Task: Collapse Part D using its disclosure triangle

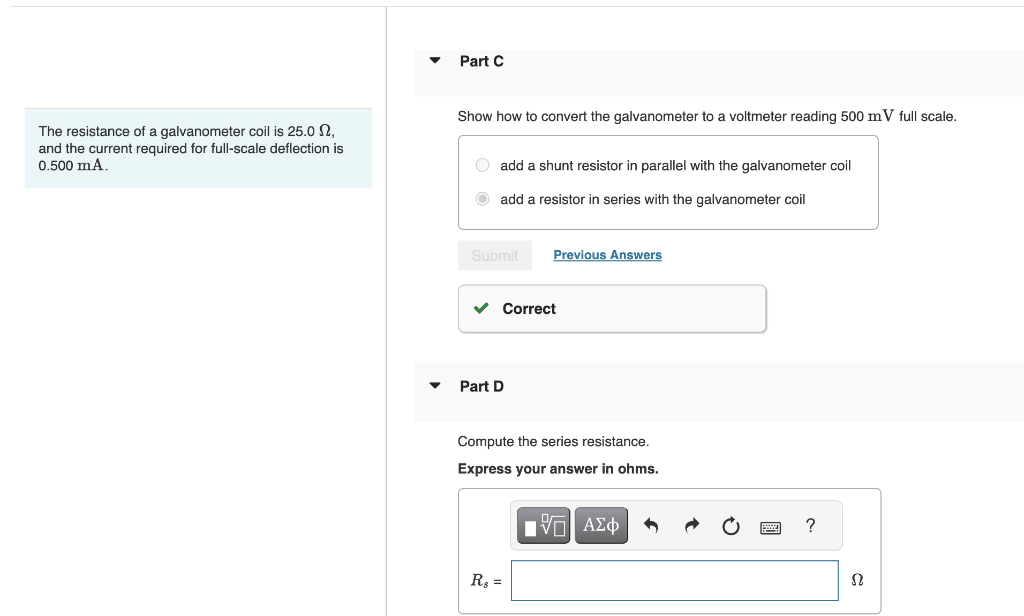Action: click(434, 385)
